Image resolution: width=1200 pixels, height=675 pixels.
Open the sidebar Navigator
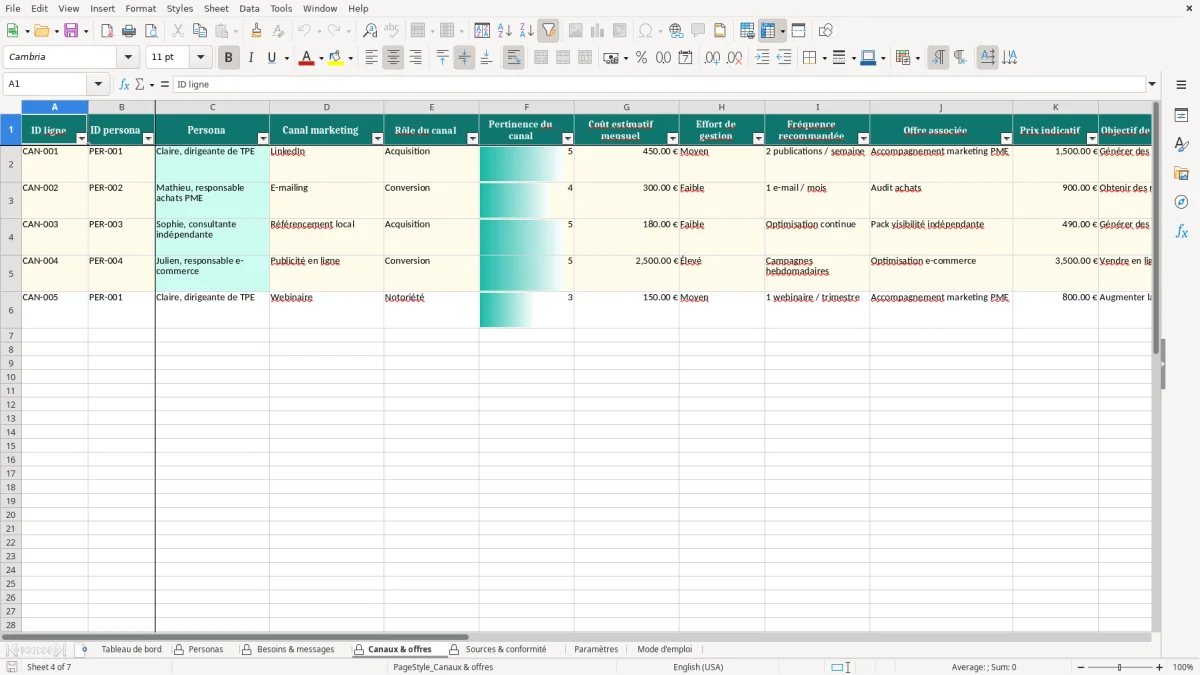(x=1181, y=202)
